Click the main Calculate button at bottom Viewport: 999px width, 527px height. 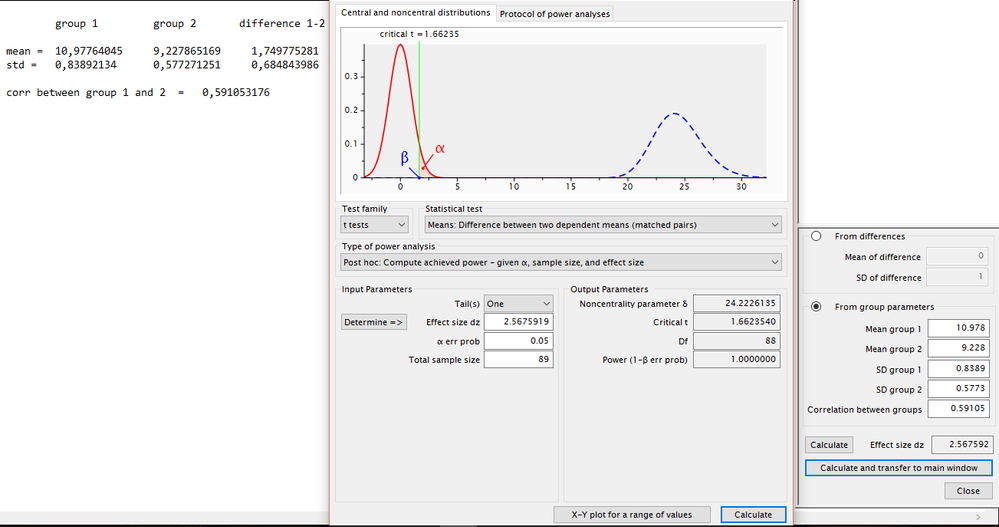point(752,514)
